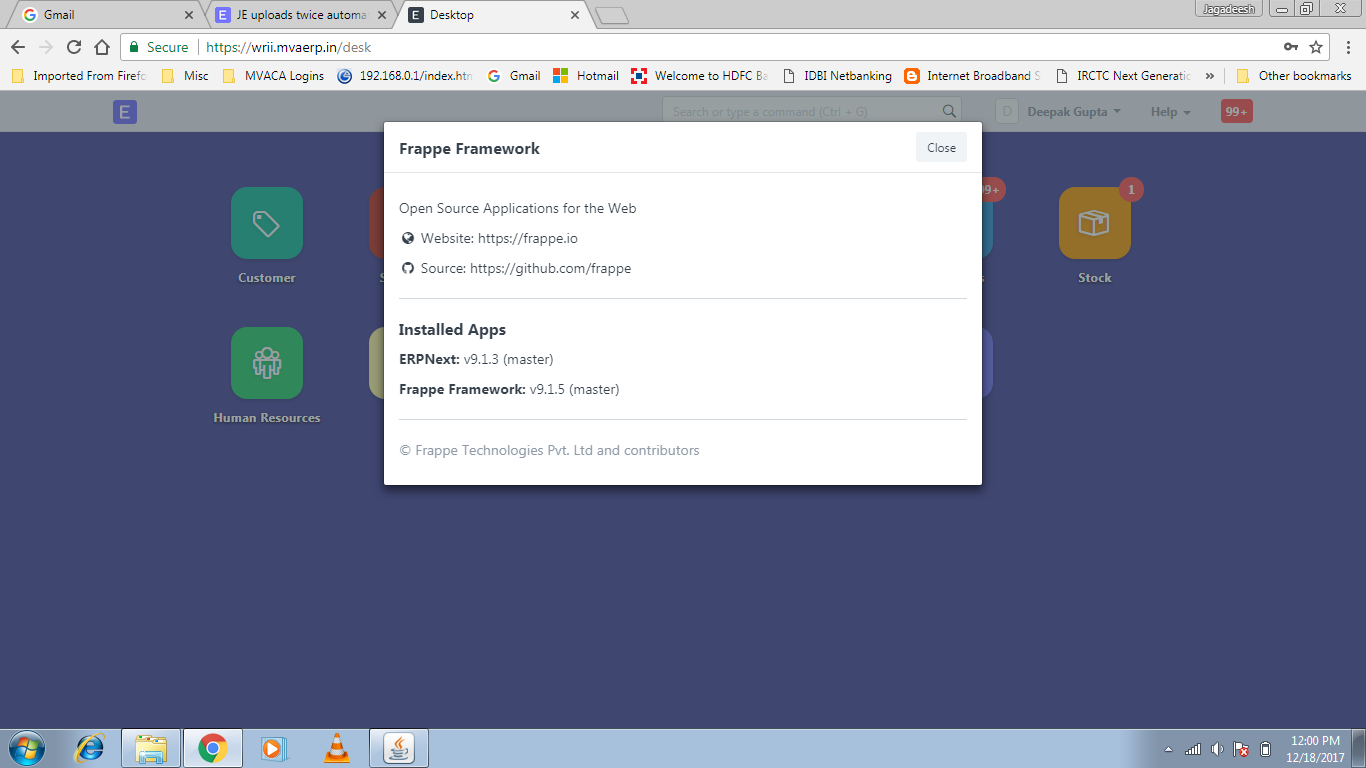Open Chrome's three-dot menu
The width and height of the screenshot is (1366, 768).
point(1348,47)
